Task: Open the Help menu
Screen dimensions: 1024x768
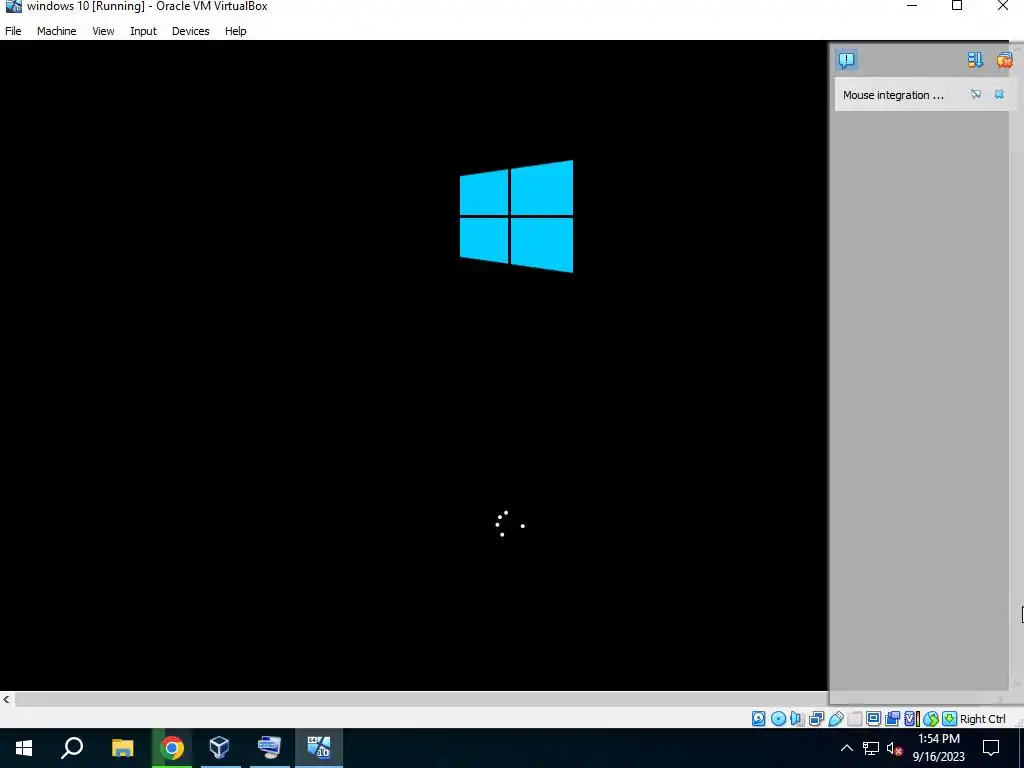Action: coord(236,31)
